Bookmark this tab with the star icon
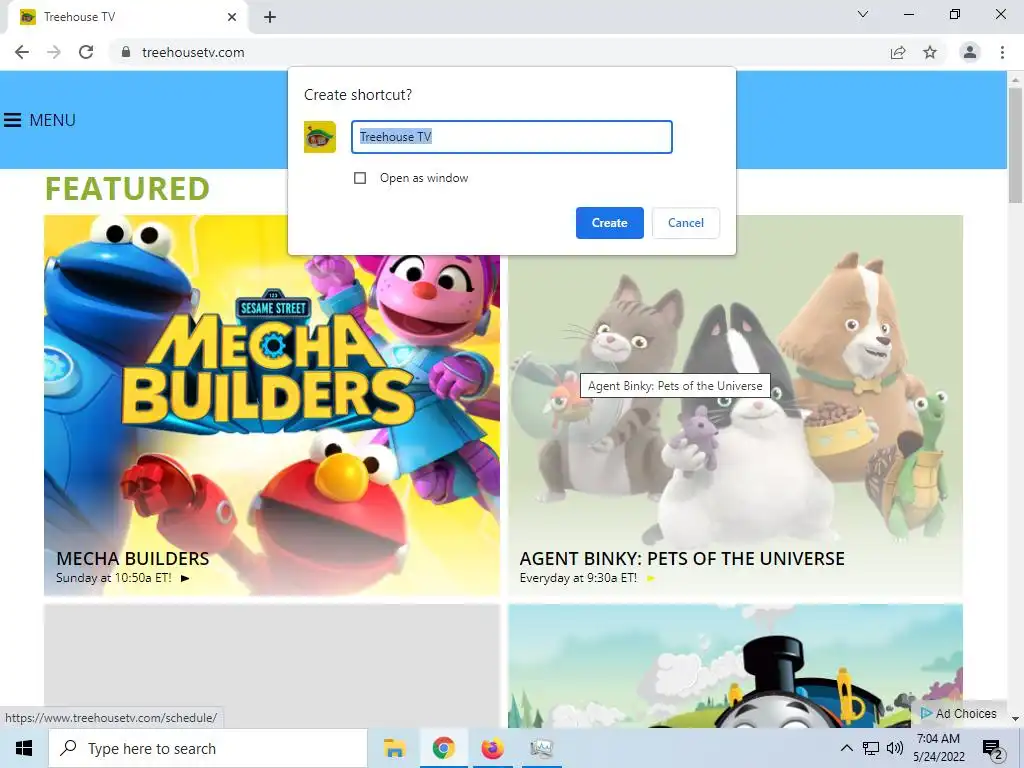Image resolution: width=1024 pixels, height=768 pixels. 930,52
